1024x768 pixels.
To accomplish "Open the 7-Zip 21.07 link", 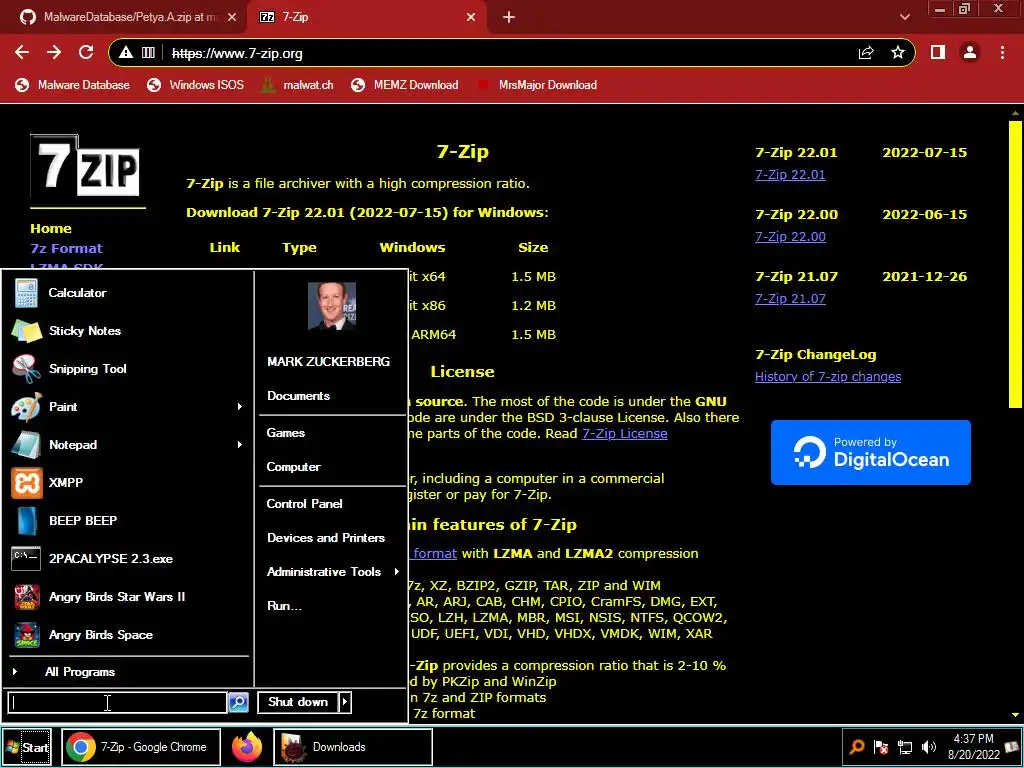I will (790, 299).
